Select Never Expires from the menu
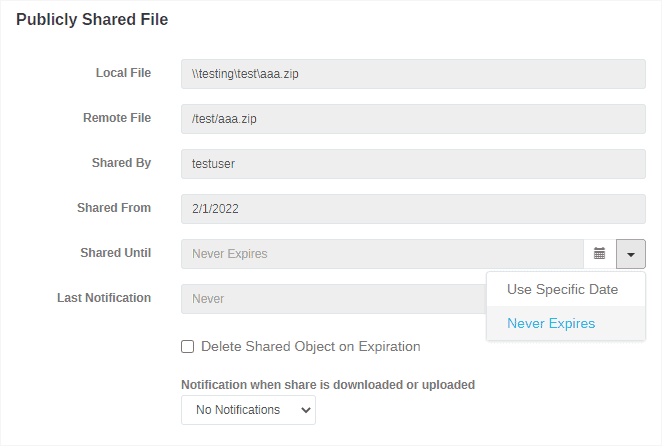 tap(551, 324)
